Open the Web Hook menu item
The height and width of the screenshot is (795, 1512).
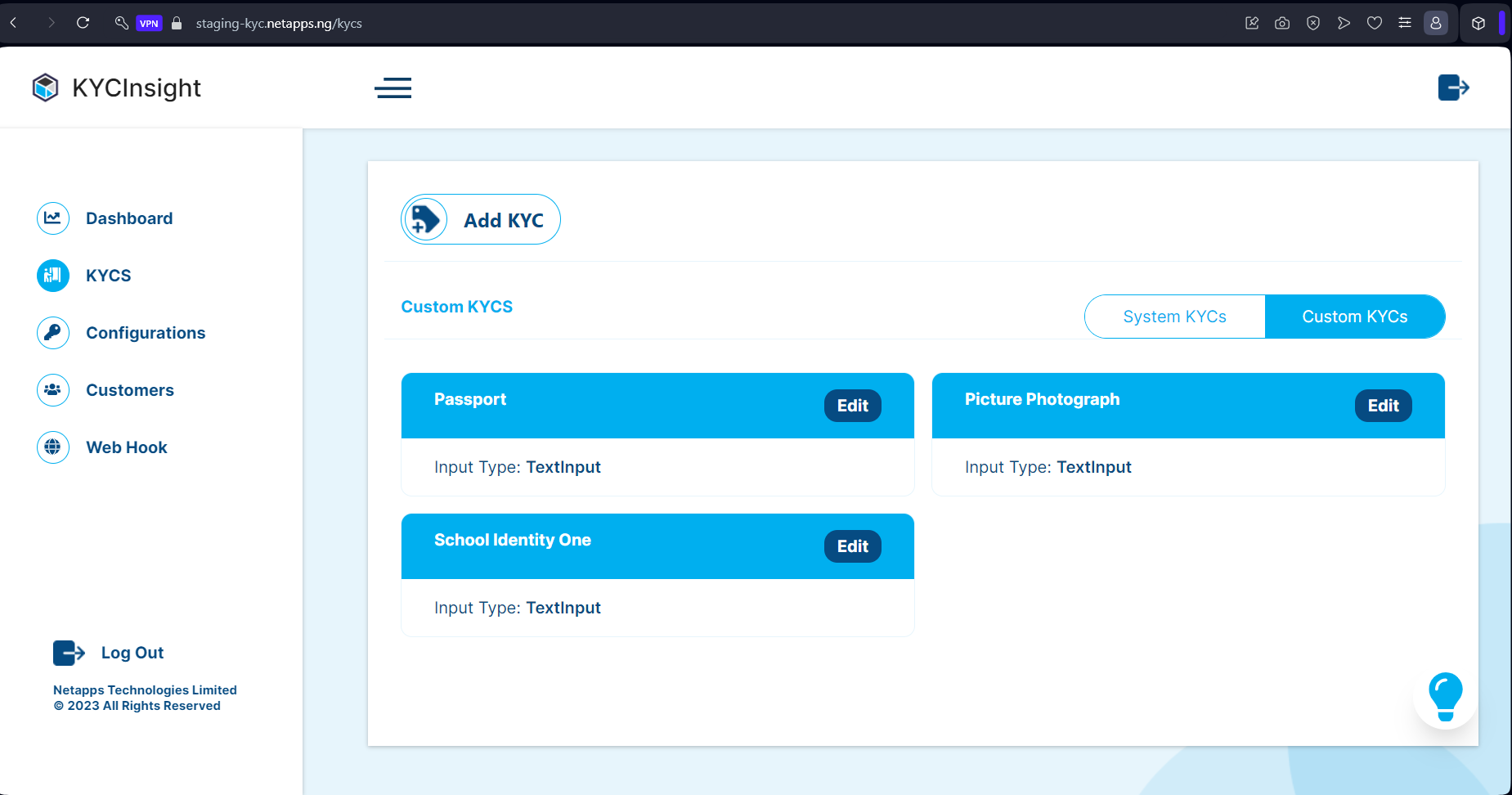127,447
